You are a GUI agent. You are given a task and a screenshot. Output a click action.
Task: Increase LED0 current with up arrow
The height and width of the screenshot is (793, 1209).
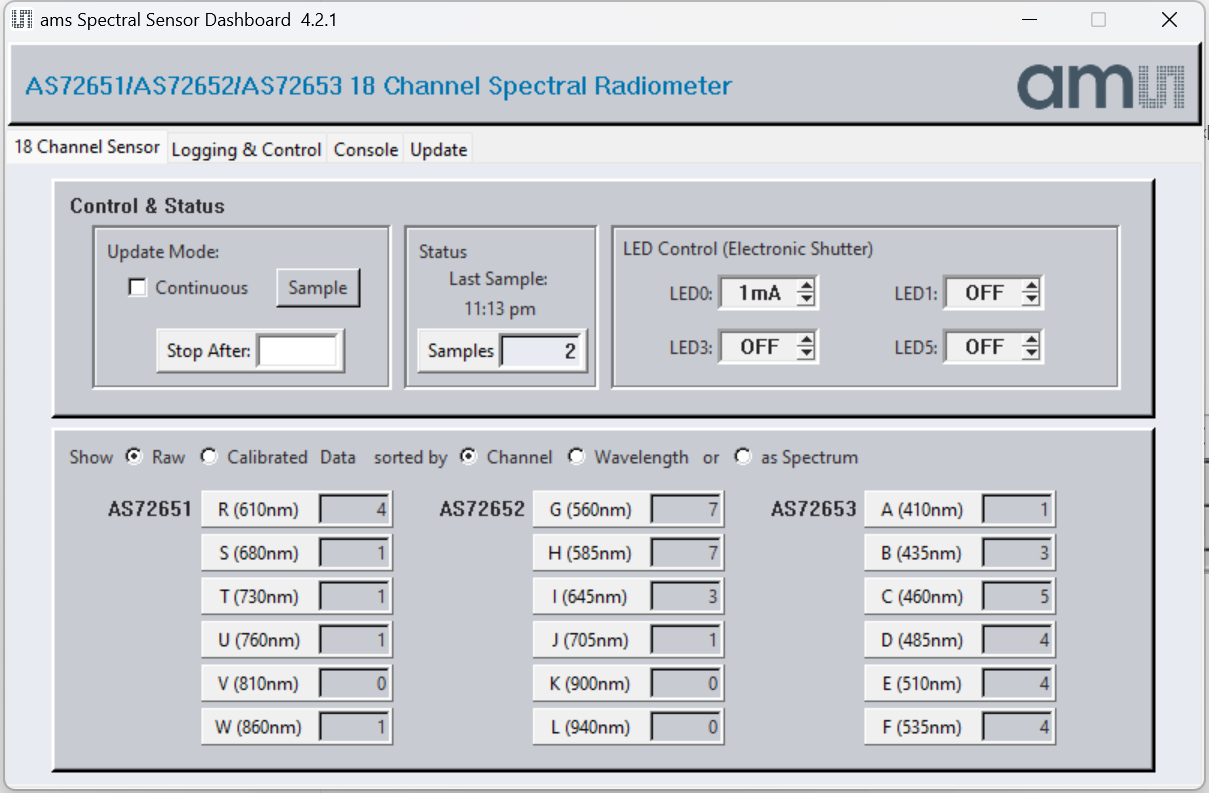point(806,287)
